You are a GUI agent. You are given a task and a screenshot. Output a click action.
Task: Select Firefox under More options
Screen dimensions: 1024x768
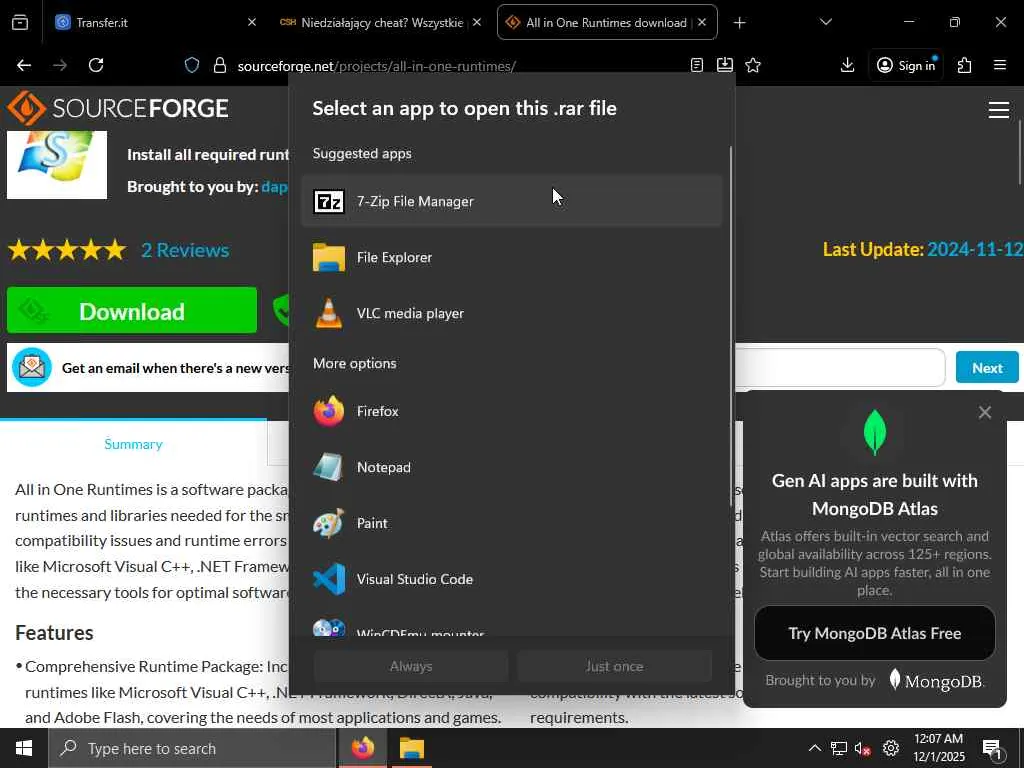(x=511, y=411)
